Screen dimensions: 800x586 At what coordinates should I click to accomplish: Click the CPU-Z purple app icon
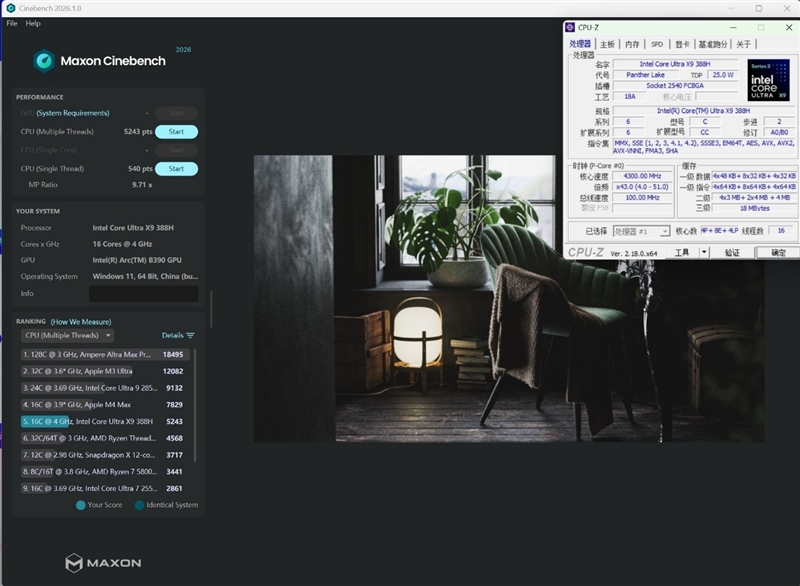[x=570, y=28]
